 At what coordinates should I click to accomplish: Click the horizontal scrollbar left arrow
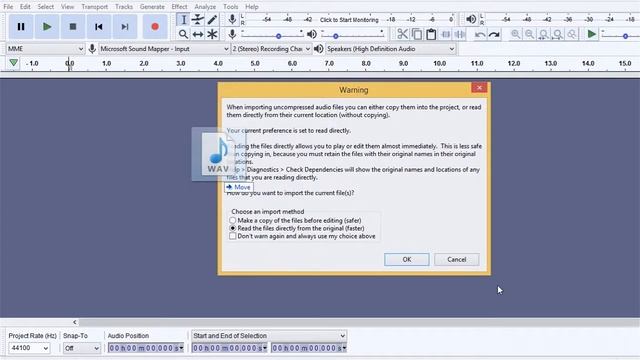point(75,322)
